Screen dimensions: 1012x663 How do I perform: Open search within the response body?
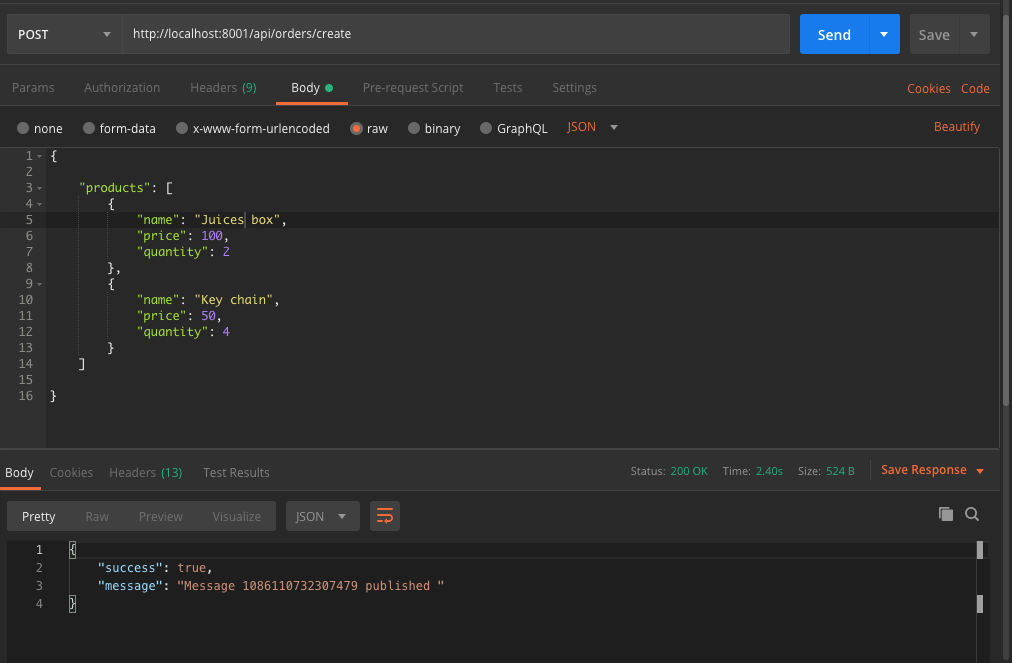(972, 514)
